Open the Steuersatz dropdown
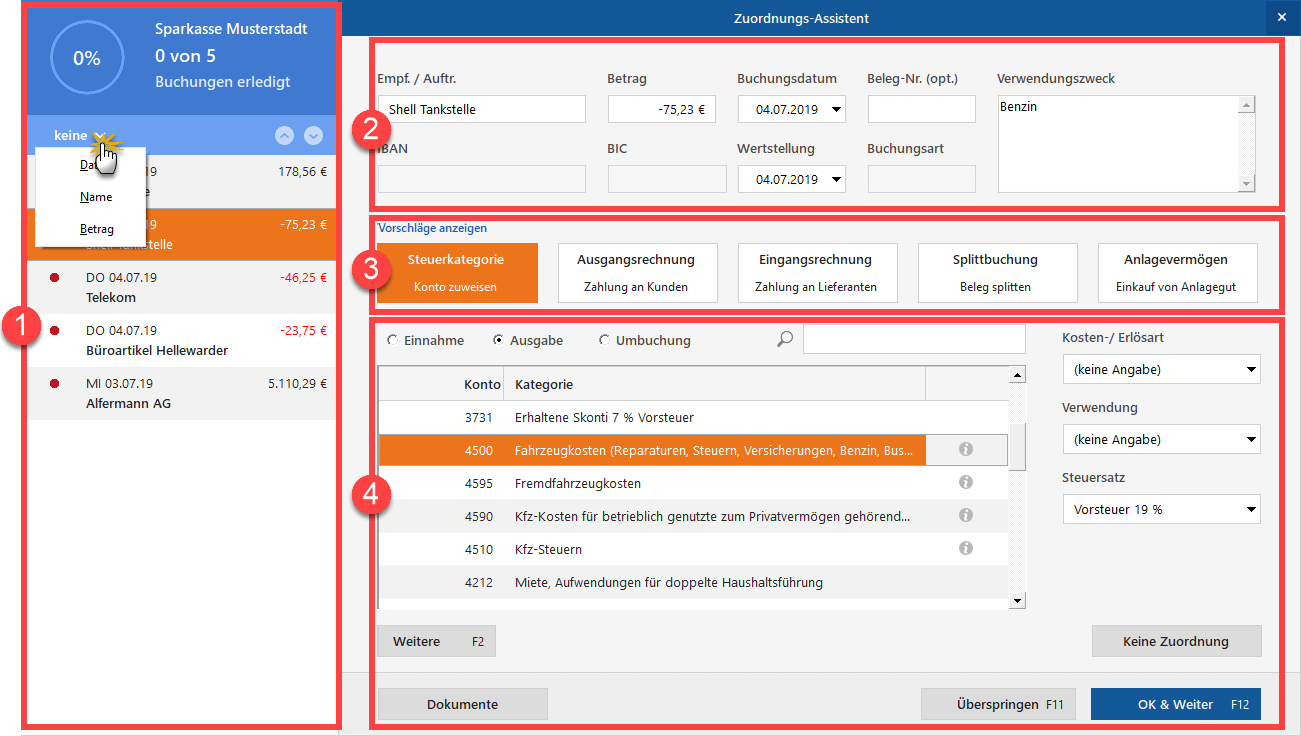This screenshot has width=1301, height=736. pos(1161,509)
